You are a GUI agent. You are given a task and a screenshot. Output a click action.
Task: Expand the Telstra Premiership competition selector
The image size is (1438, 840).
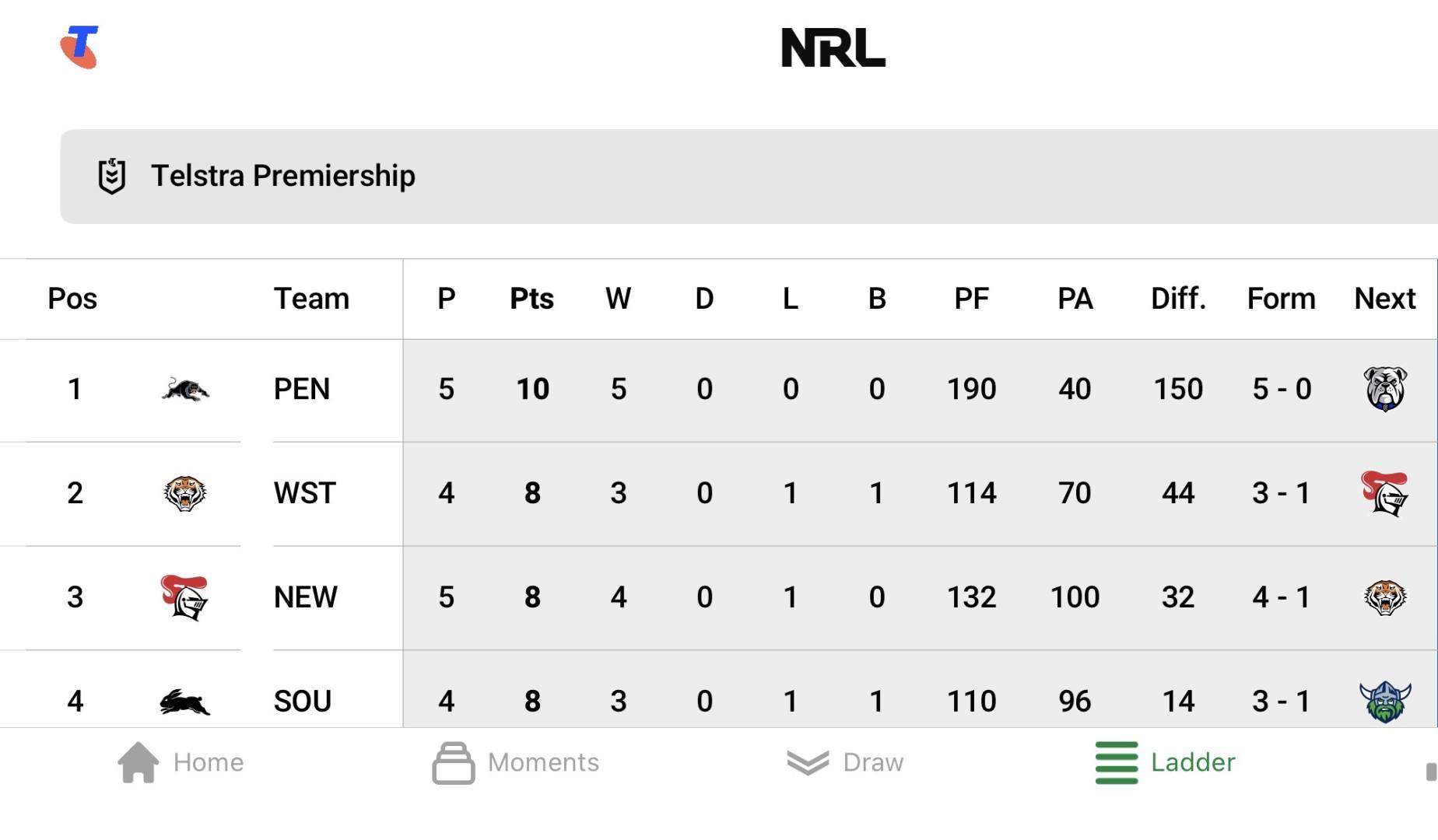[747, 177]
